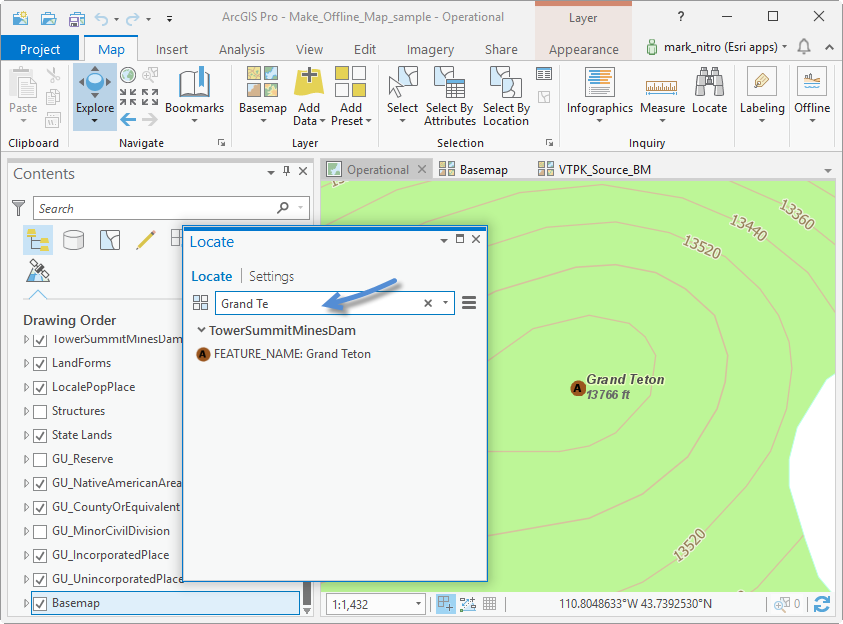Click the full extent globe icon
Screen dimensions: 843x624
pyautogui.click(x=128, y=75)
